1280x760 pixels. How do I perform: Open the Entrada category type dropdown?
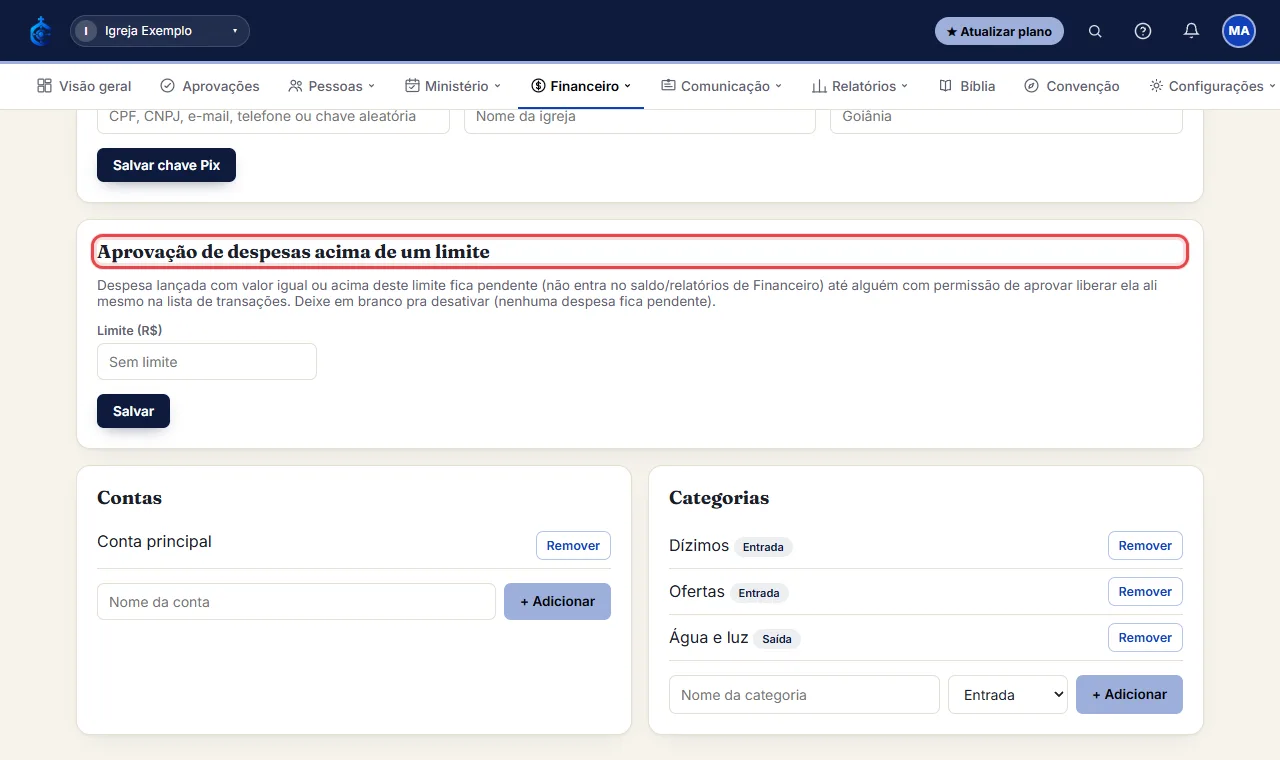pyautogui.click(x=1008, y=695)
